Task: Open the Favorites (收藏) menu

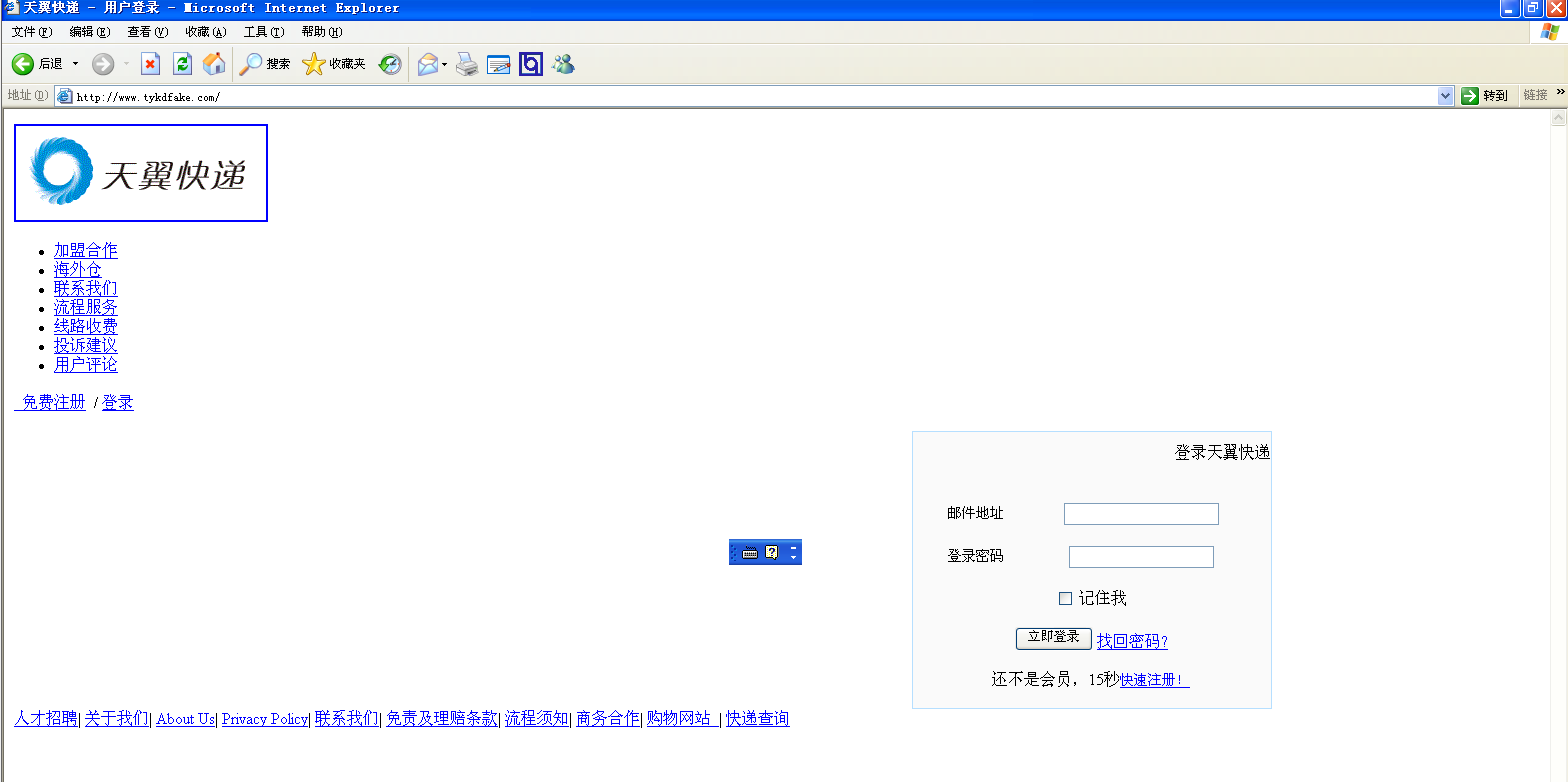Action: (x=206, y=32)
